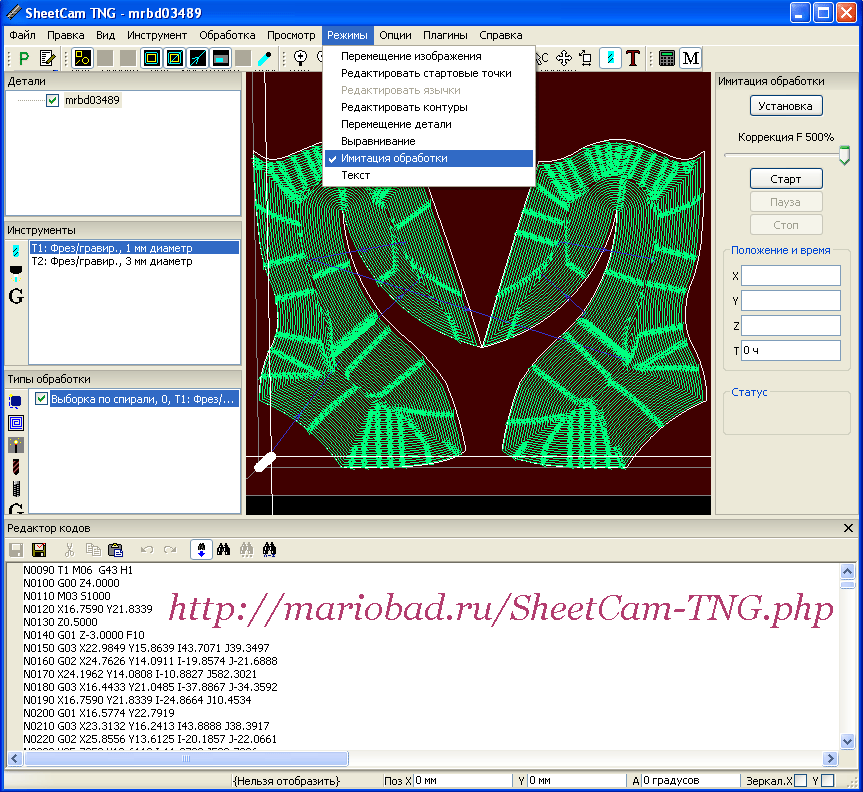Click the magic wand operation icon
Viewport: 863px width, 792px height.
(16, 445)
